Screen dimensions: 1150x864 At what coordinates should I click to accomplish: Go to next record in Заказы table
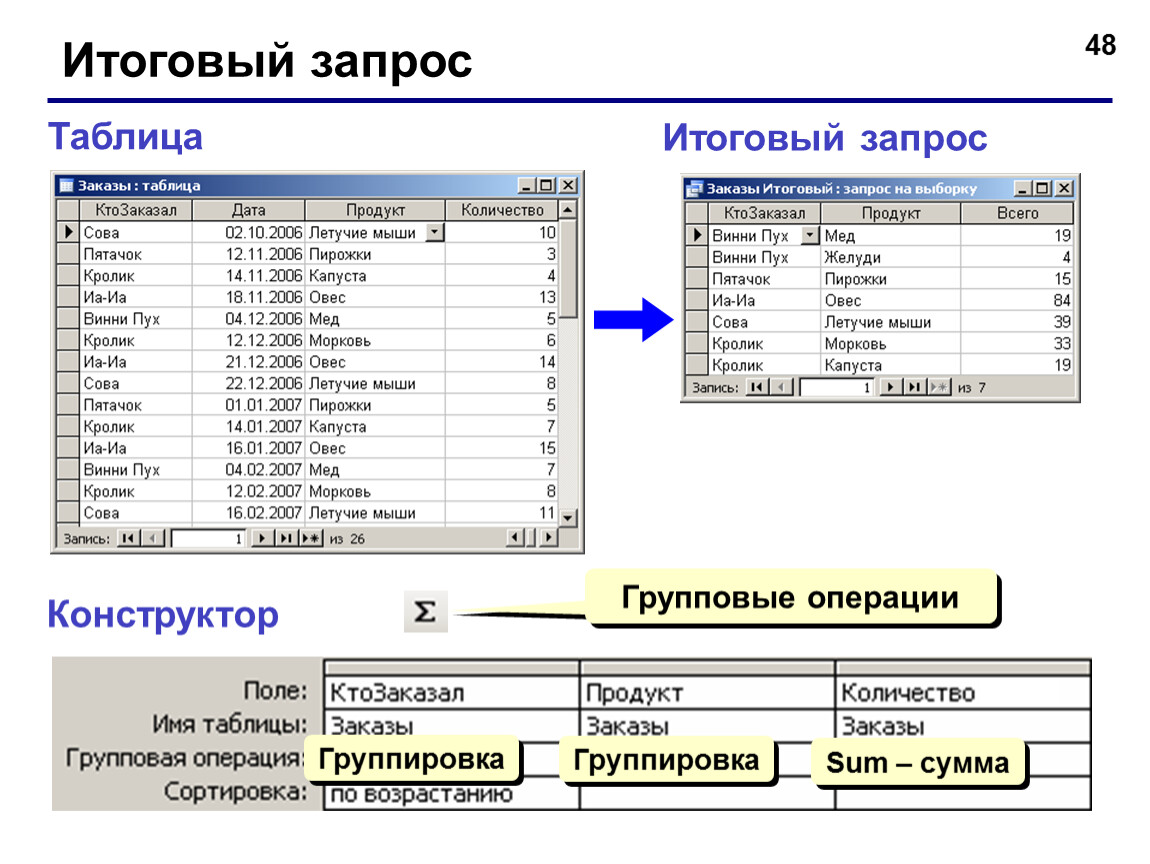coord(261,538)
